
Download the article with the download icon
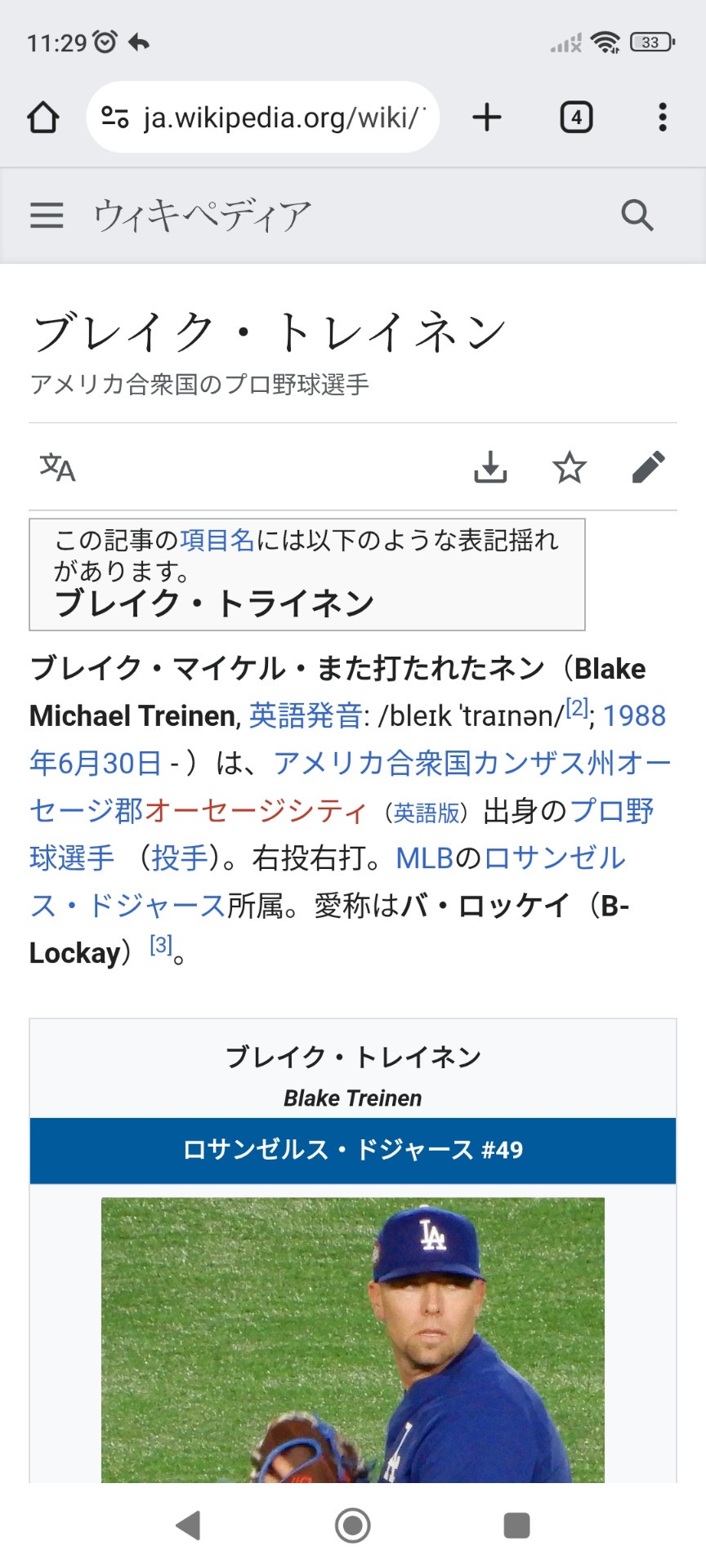(490, 467)
